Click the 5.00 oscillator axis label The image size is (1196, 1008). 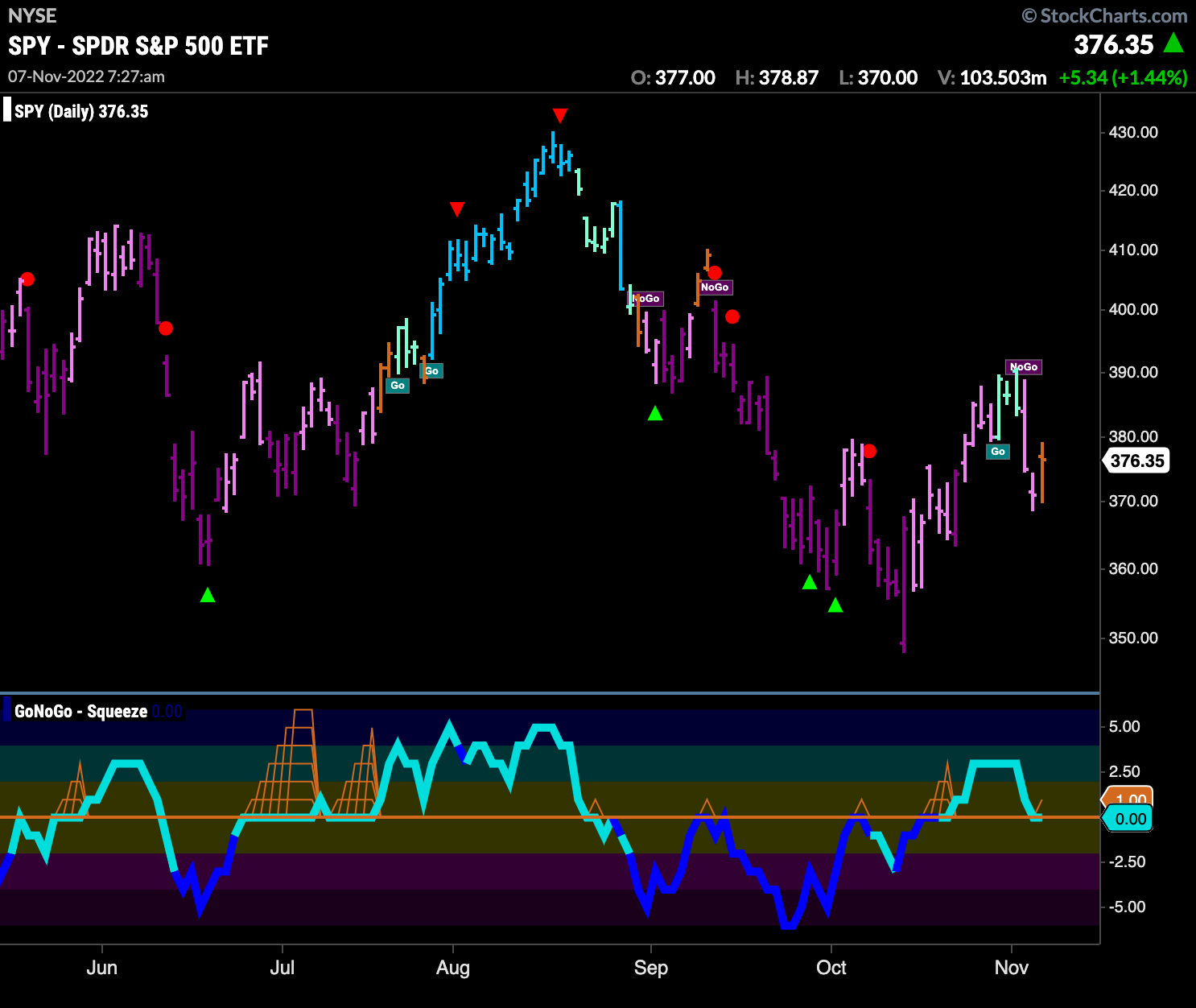1124,726
